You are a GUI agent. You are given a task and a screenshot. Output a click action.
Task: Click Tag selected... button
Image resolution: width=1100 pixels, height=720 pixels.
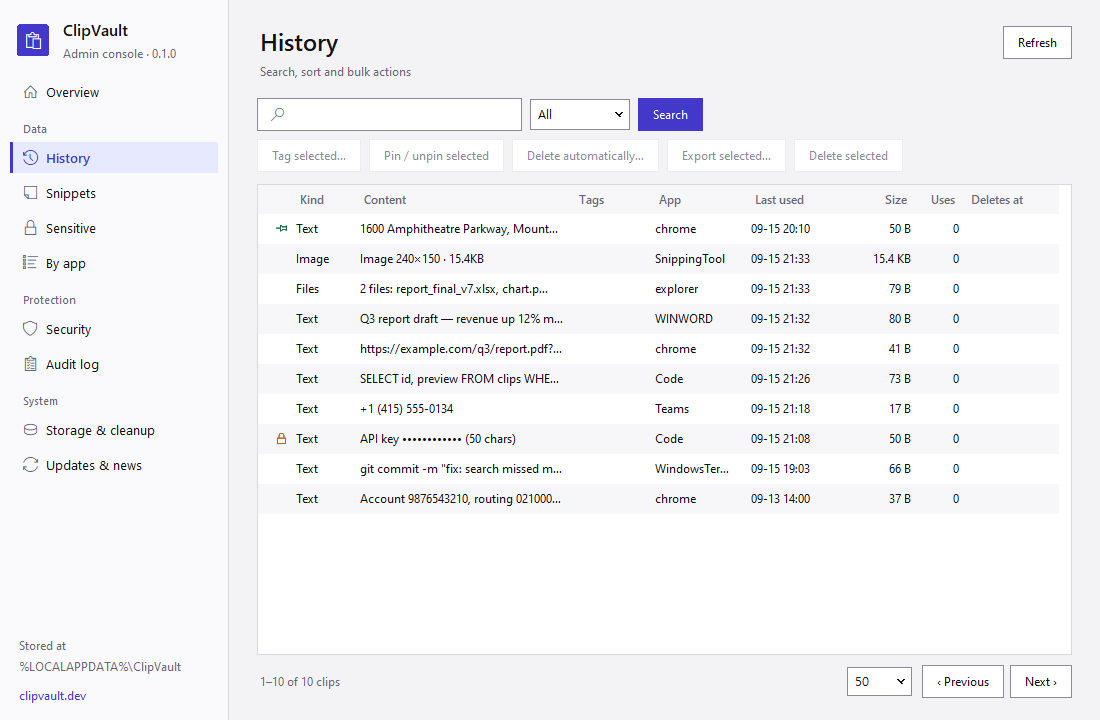click(309, 156)
